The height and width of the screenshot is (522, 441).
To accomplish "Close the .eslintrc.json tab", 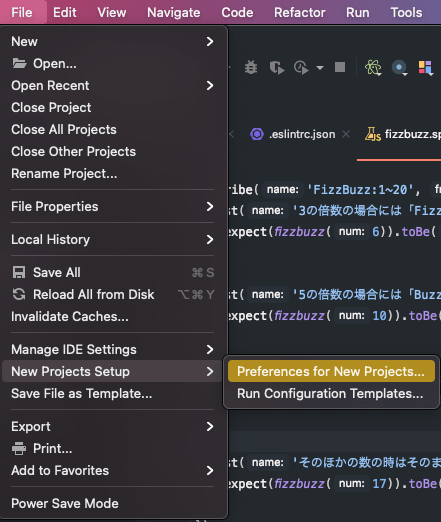I will click(346, 134).
